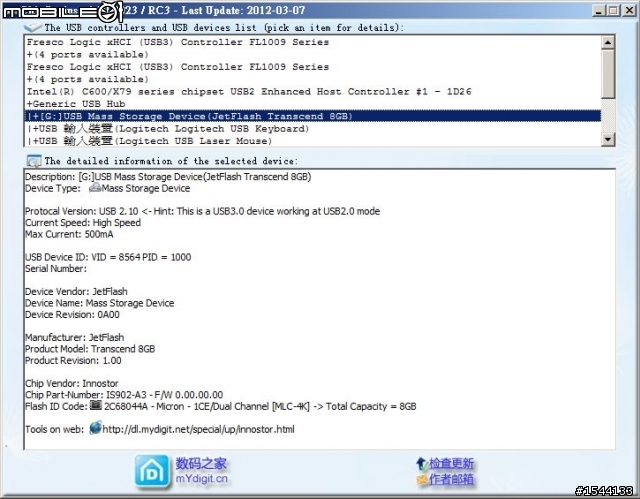Click 'USB Device ID: VID = 8564 PID = 1000'

pos(108,257)
